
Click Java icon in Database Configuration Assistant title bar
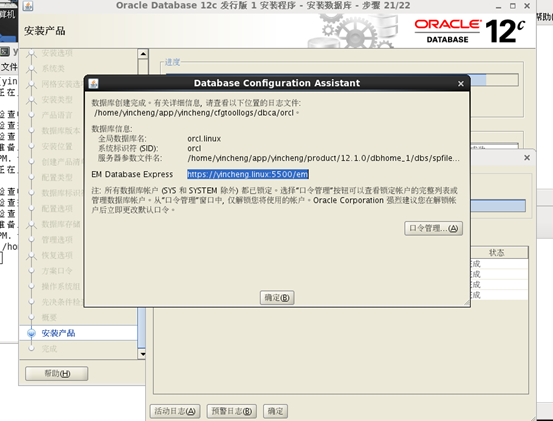pos(93,83)
